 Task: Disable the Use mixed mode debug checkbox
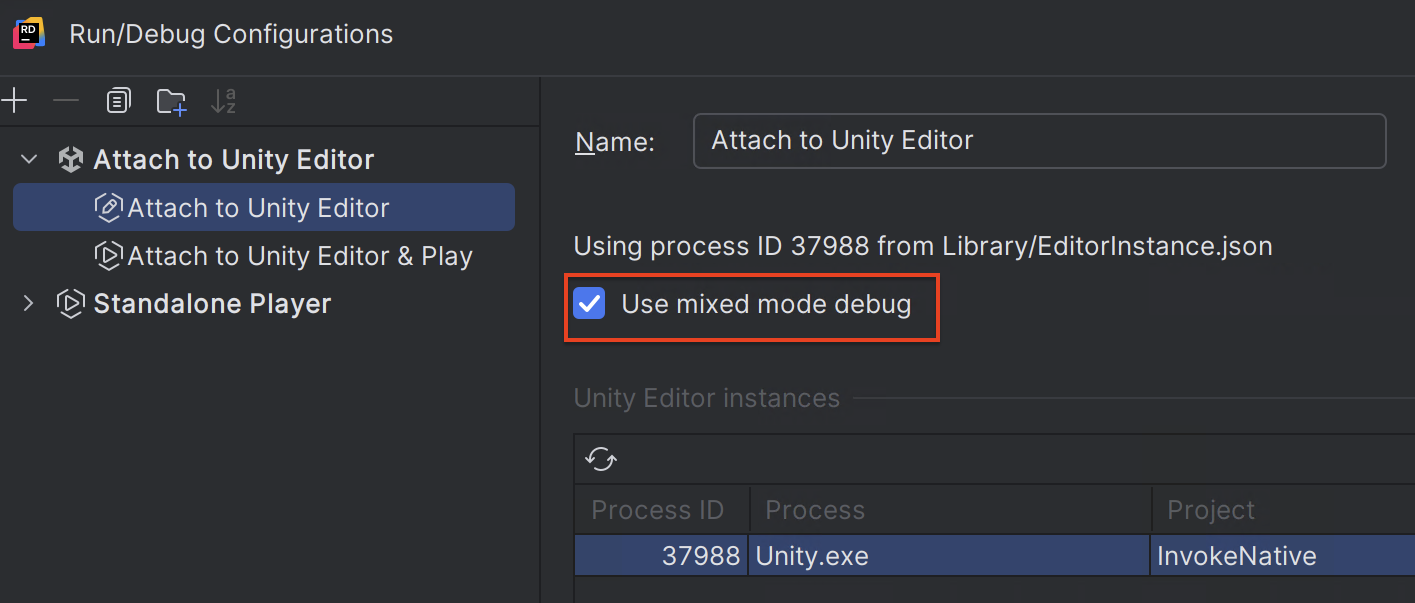tap(588, 303)
